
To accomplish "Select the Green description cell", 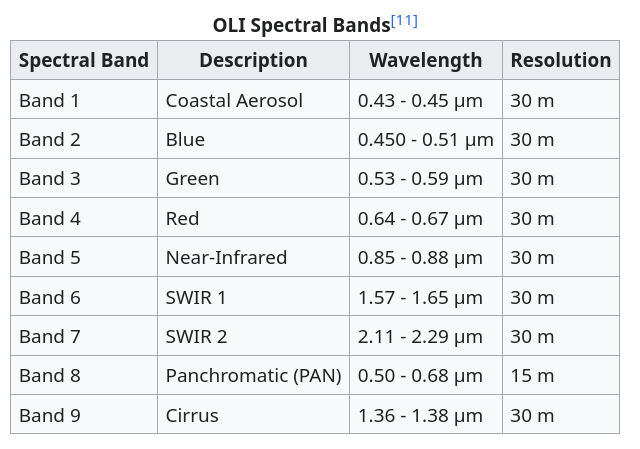I will pos(192,179).
